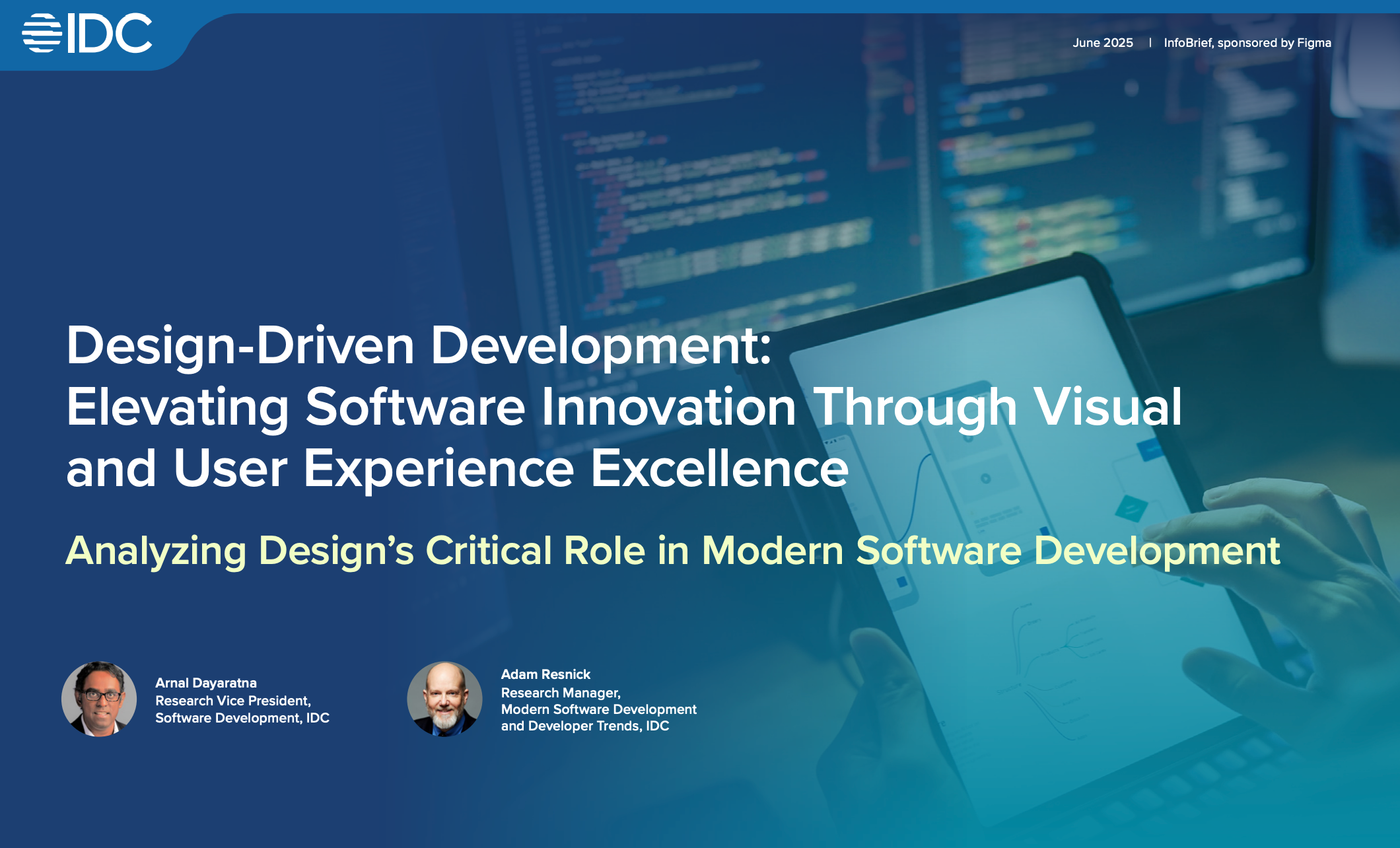Click the User Experience Excellence title line
The width and height of the screenshot is (1400, 848).
coord(457,468)
